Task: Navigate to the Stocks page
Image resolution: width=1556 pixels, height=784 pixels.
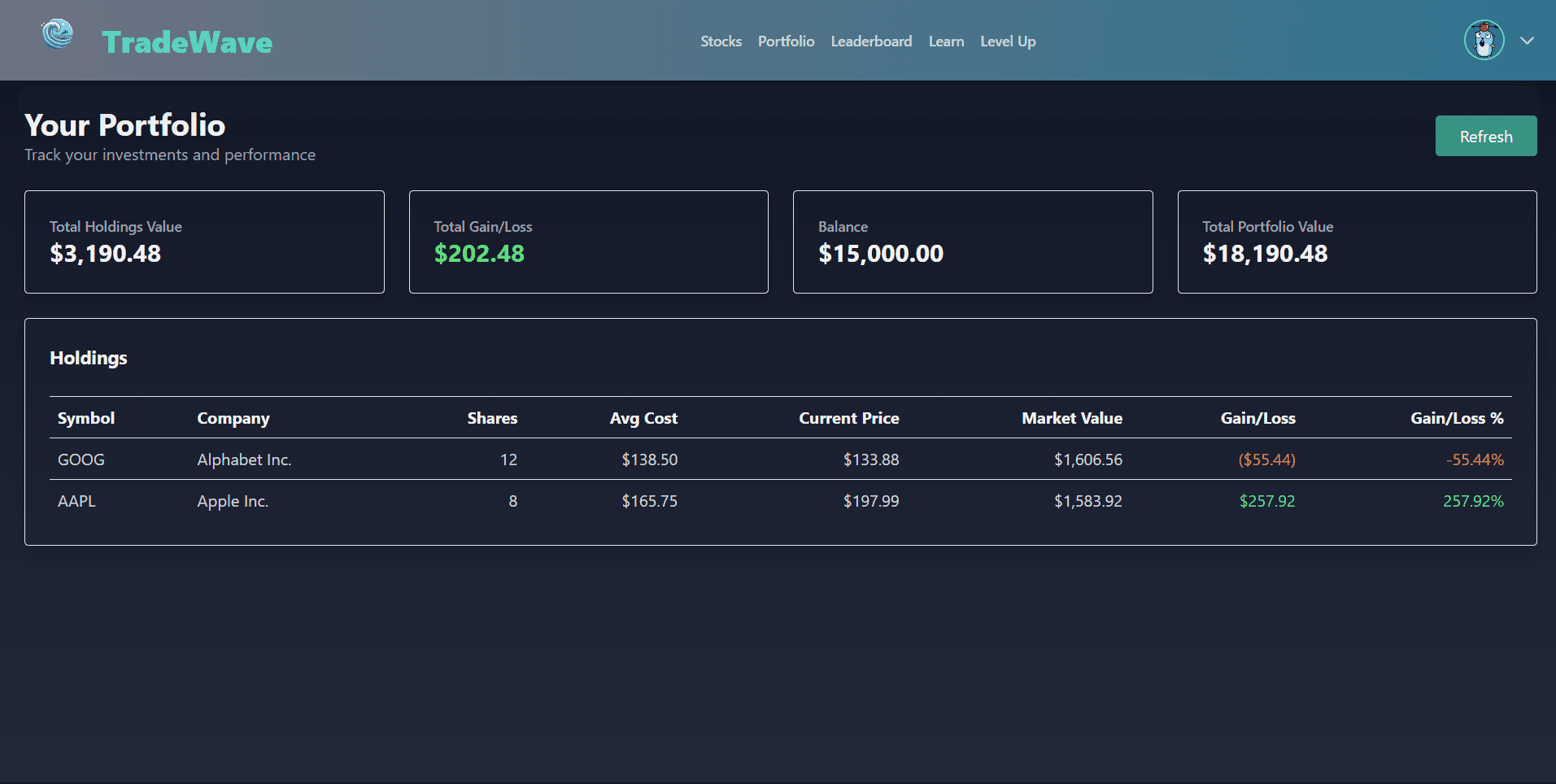Action: 721,41
